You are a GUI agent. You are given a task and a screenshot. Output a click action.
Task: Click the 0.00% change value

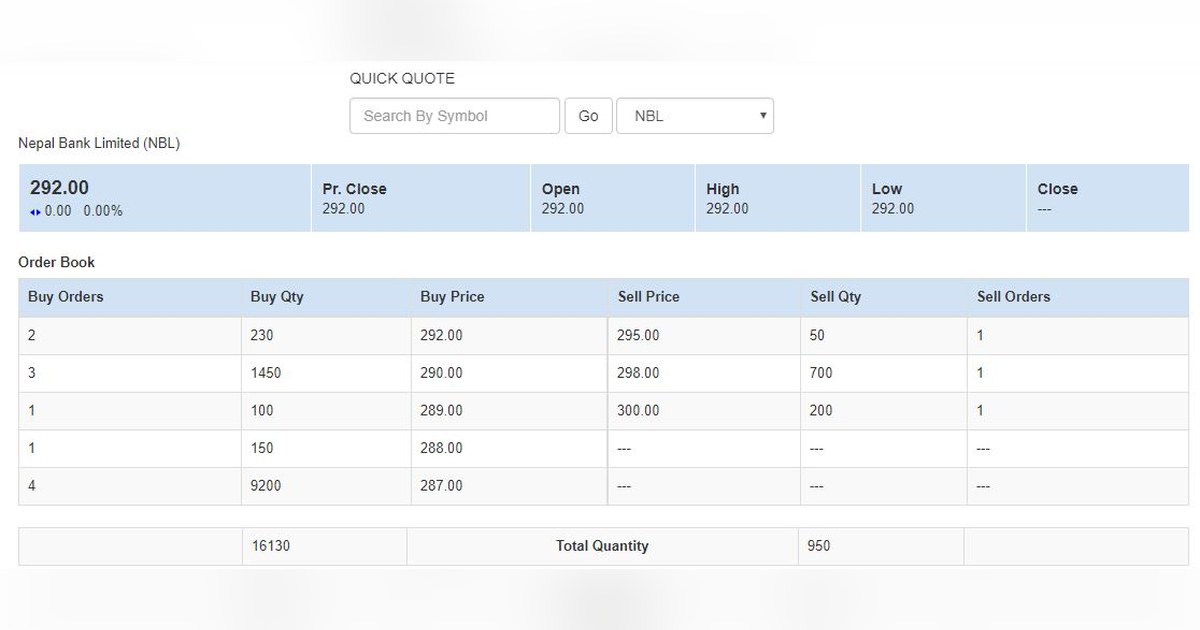click(103, 212)
